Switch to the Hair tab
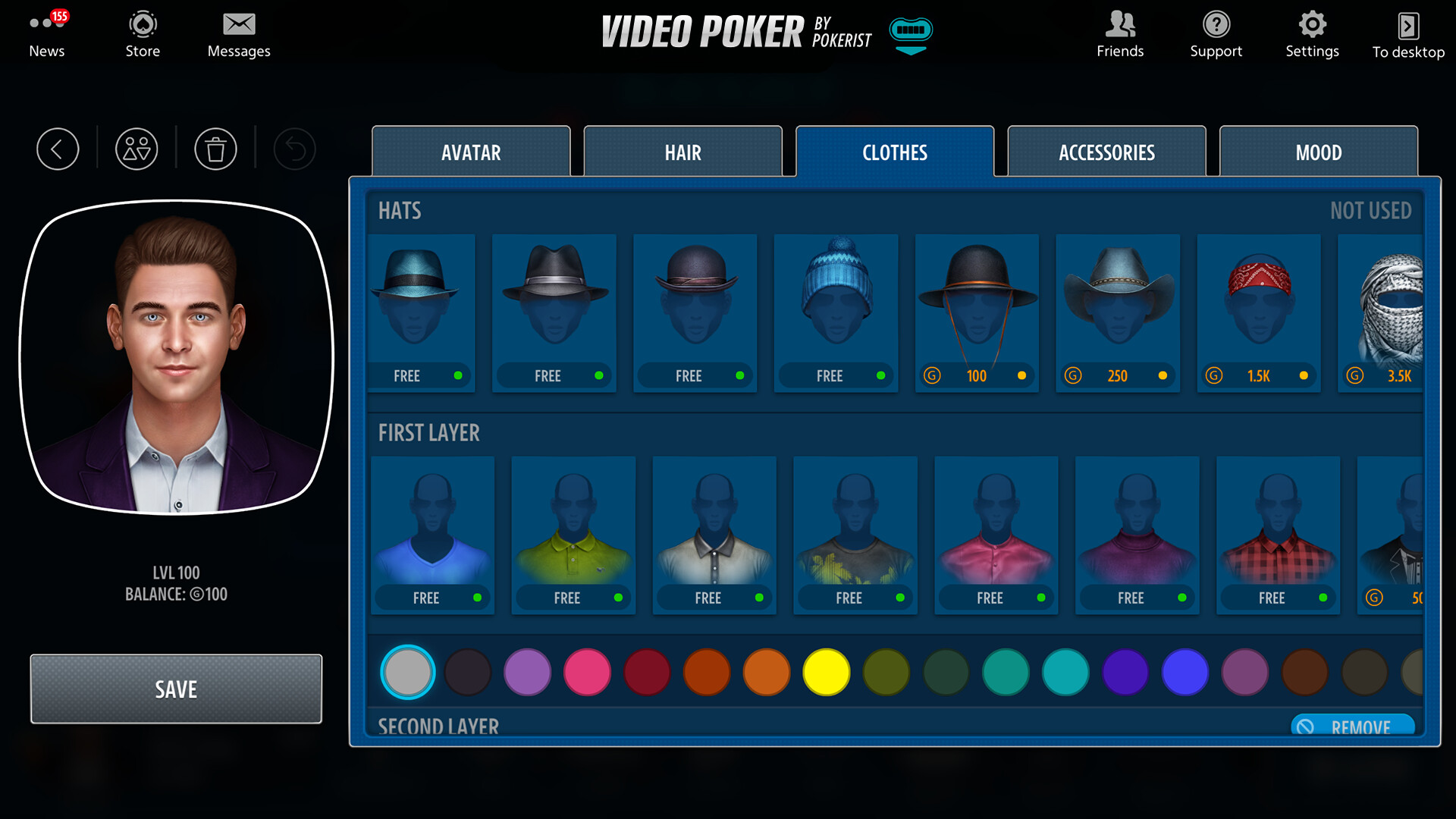The height and width of the screenshot is (819, 1456). pyautogui.click(x=682, y=152)
